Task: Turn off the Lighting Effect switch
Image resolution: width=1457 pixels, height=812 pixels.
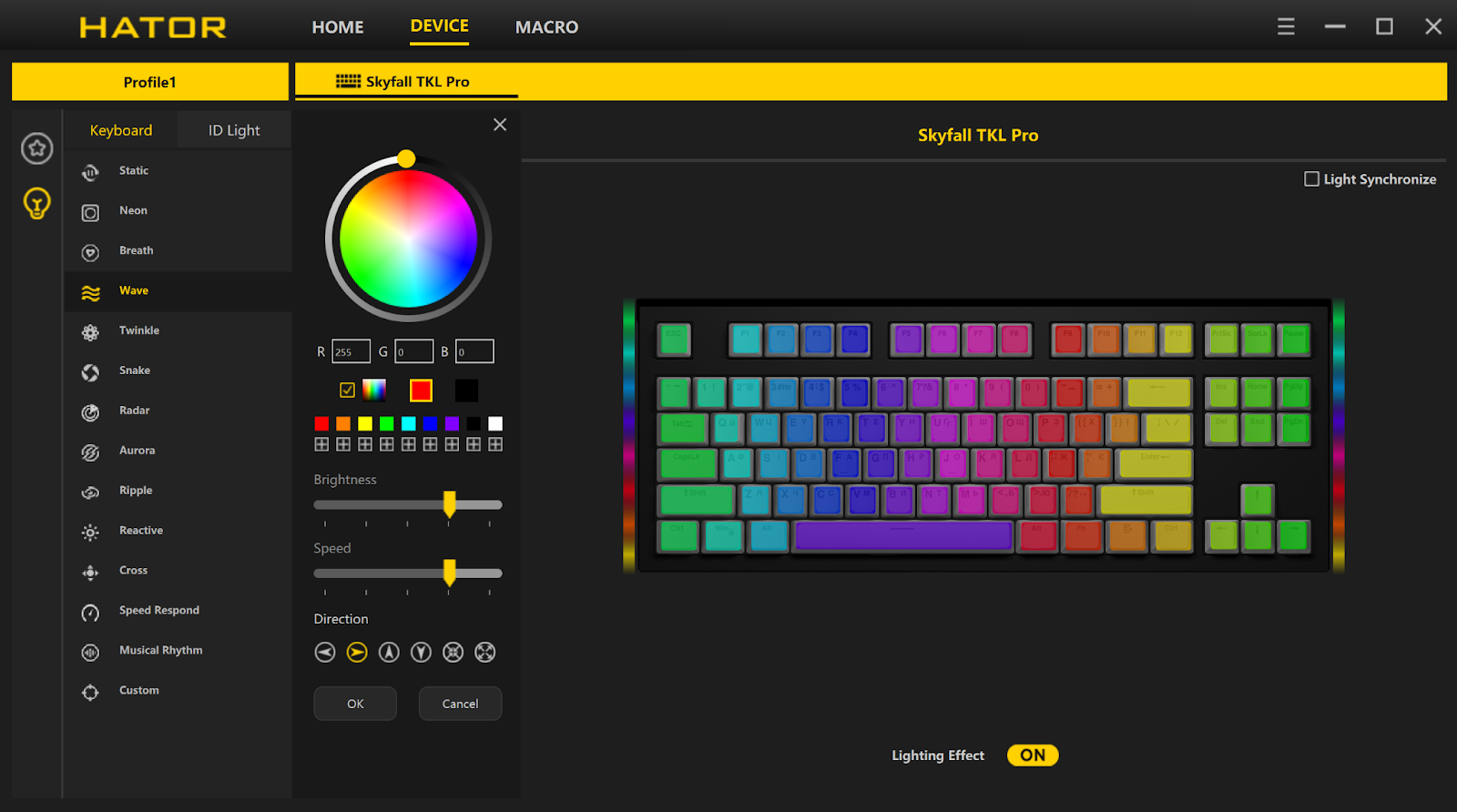Action: click(1033, 756)
